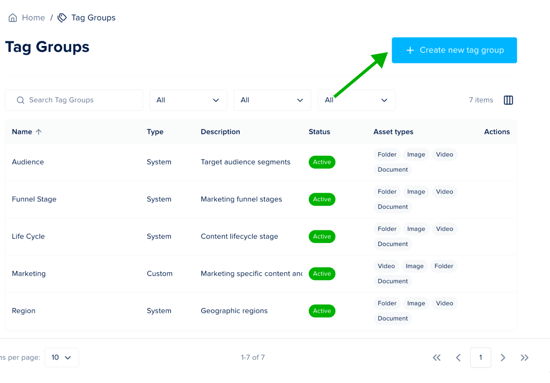
Task: Open the first All filter dropdown
Action: click(x=188, y=100)
